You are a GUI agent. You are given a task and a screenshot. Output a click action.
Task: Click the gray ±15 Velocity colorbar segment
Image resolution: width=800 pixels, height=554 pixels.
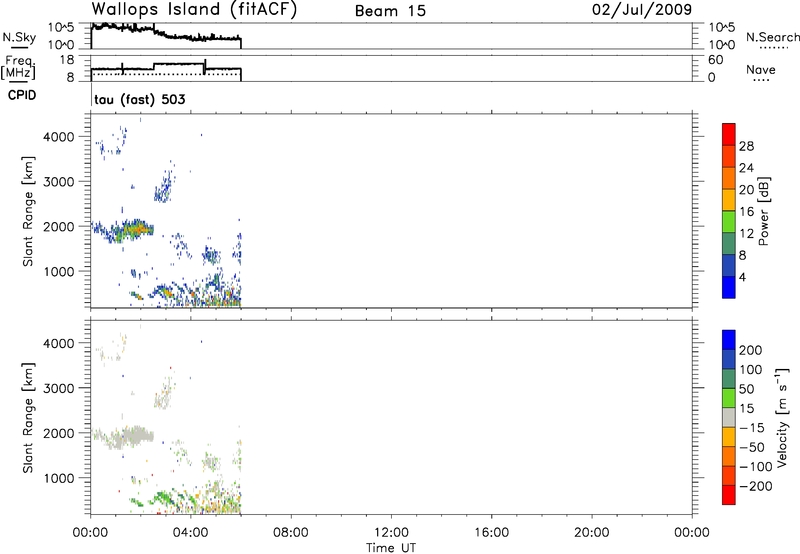tap(729, 417)
